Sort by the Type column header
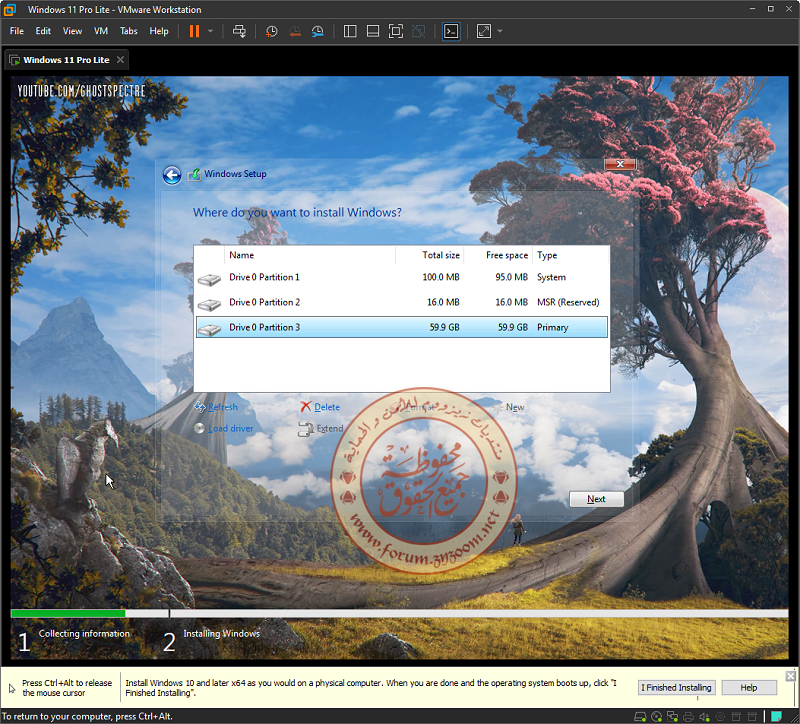This screenshot has height=724, width=800. click(570, 255)
